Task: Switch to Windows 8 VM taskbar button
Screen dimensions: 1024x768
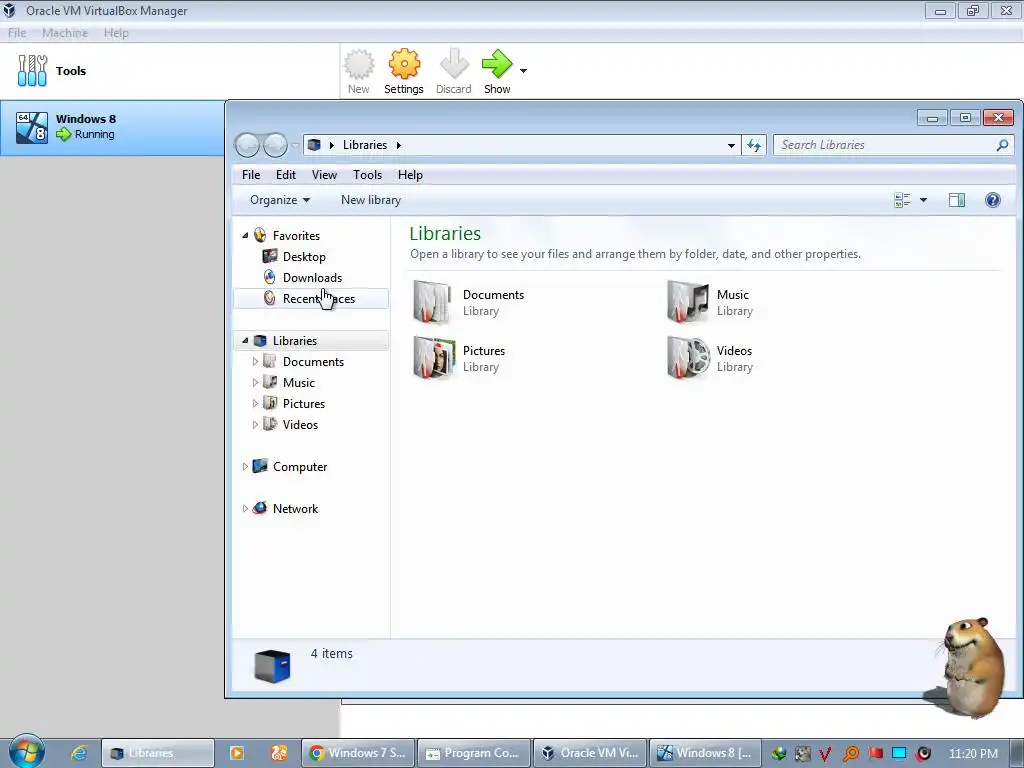Action: [x=705, y=753]
